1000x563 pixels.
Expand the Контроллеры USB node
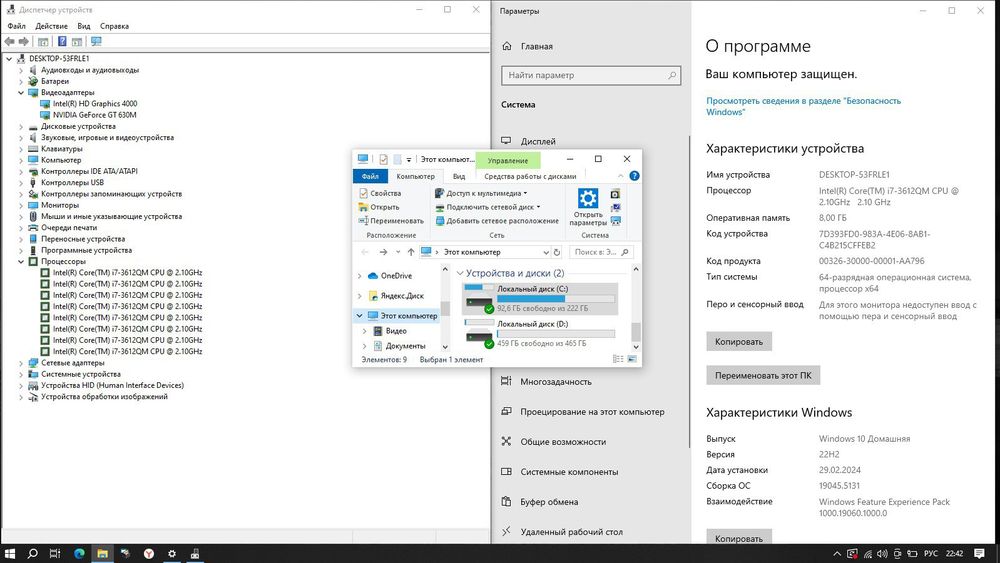pyautogui.click(x=21, y=182)
